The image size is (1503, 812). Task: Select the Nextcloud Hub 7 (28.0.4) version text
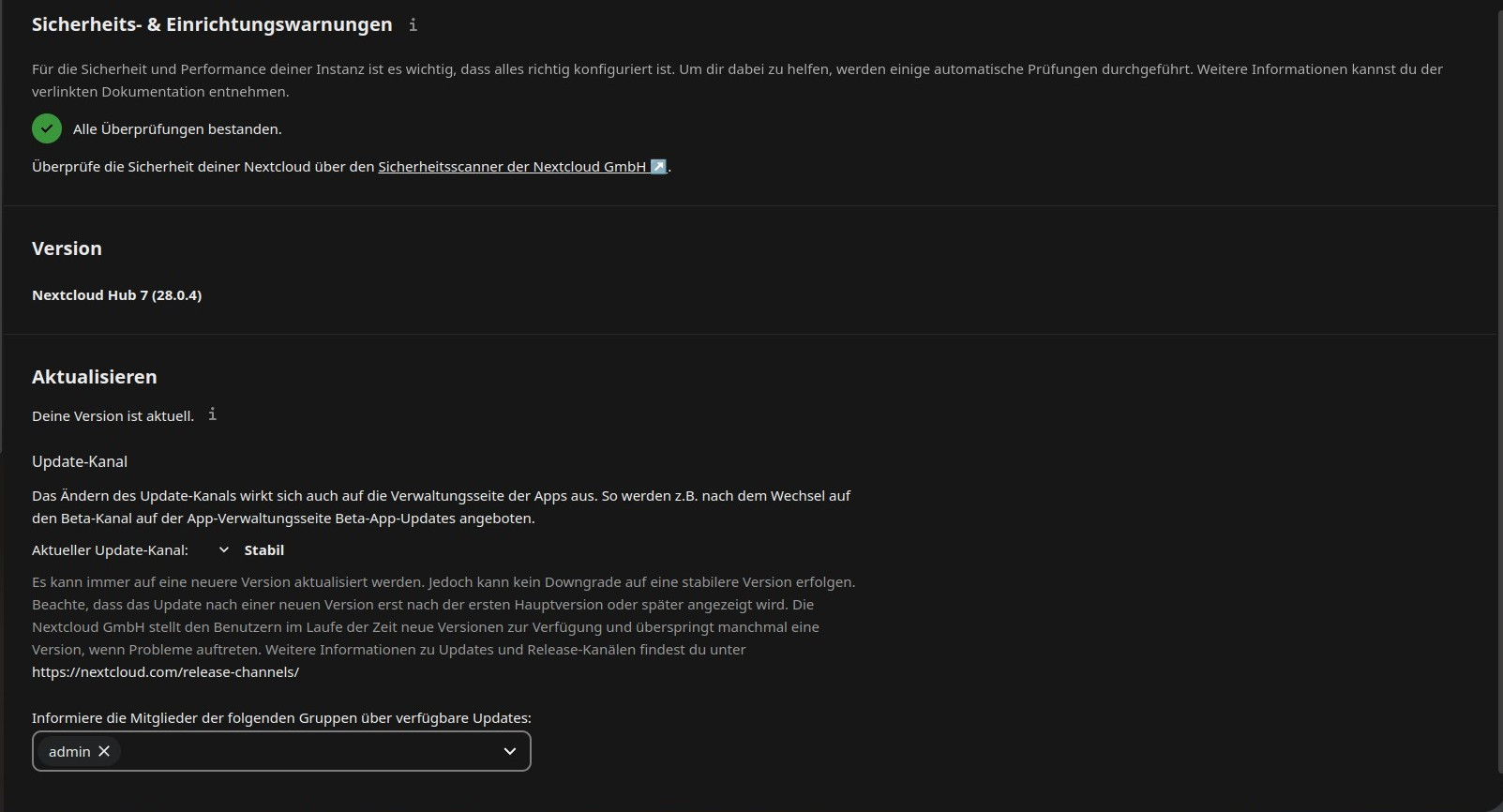tap(116, 295)
